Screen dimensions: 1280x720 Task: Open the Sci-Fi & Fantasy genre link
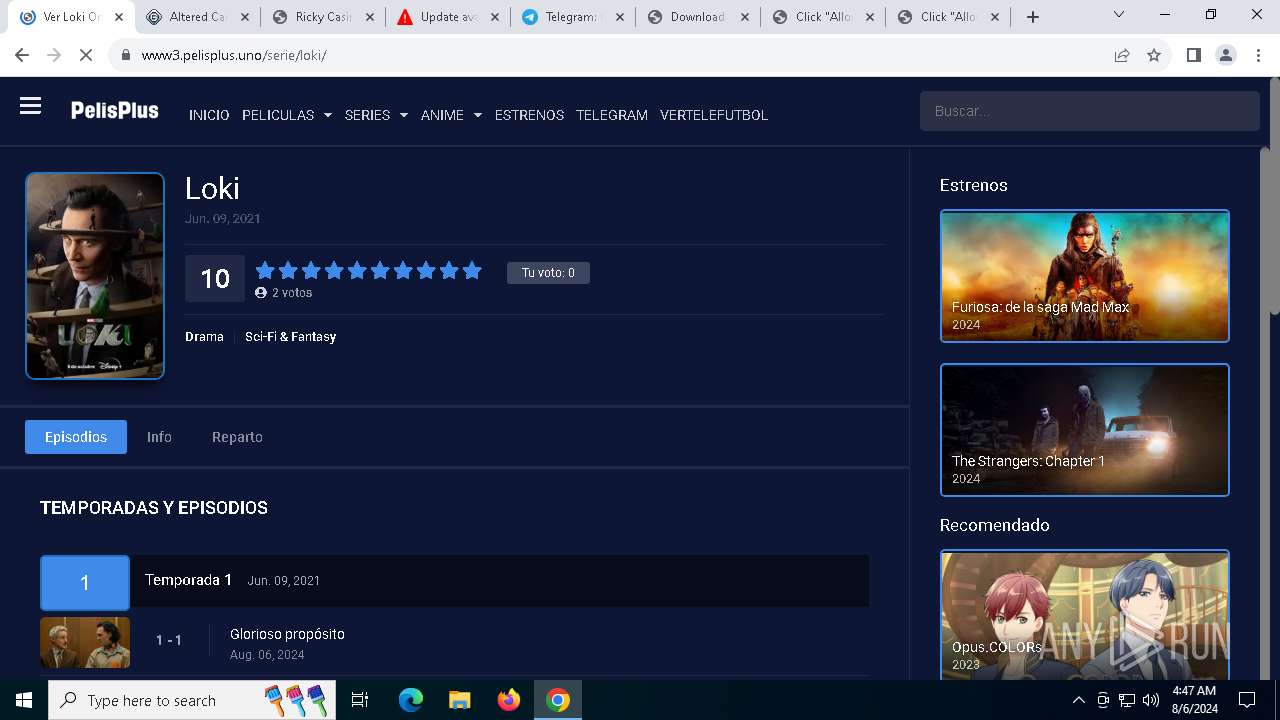[290, 337]
